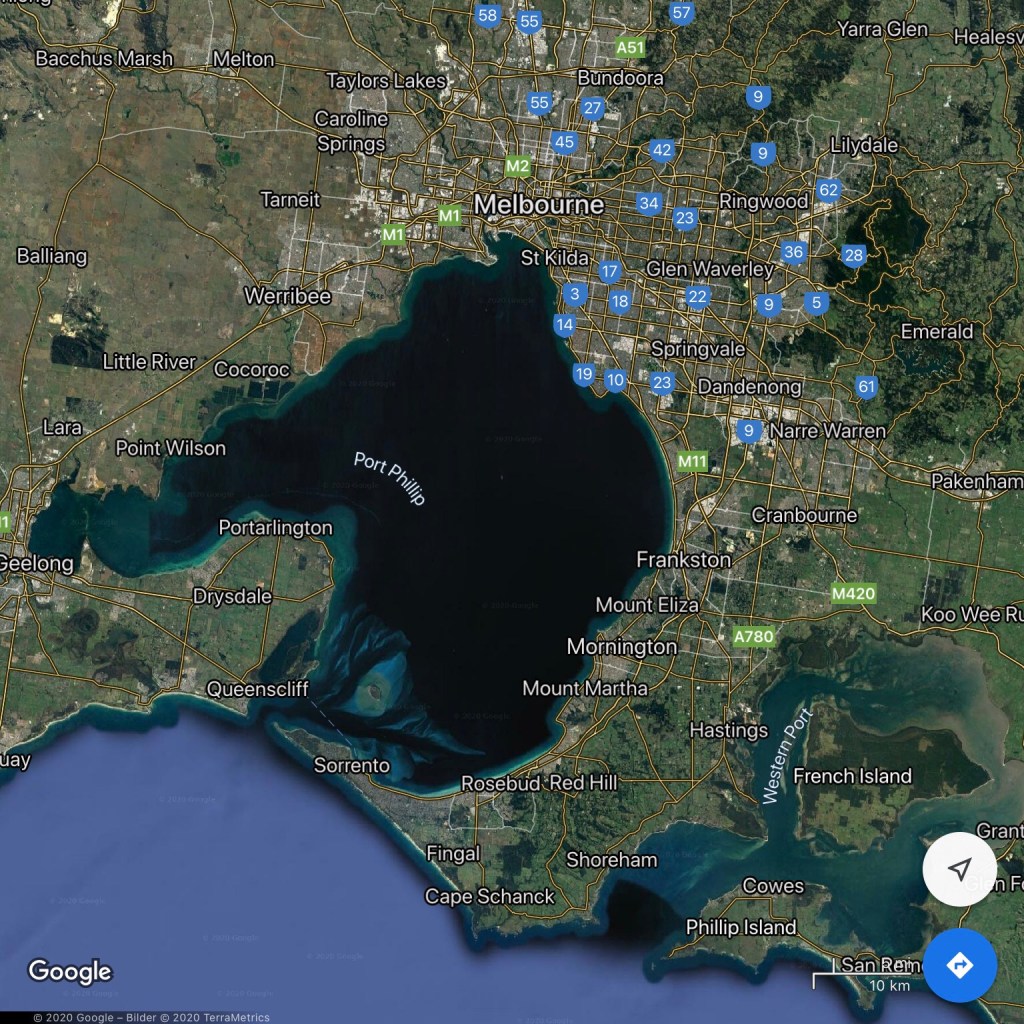Click the Queenscliff town label
This screenshot has height=1024, width=1024.
tap(257, 689)
